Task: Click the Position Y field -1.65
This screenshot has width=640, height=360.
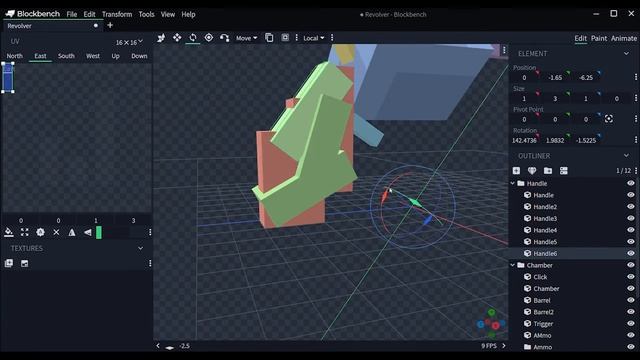Action: (x=555, y=78)
